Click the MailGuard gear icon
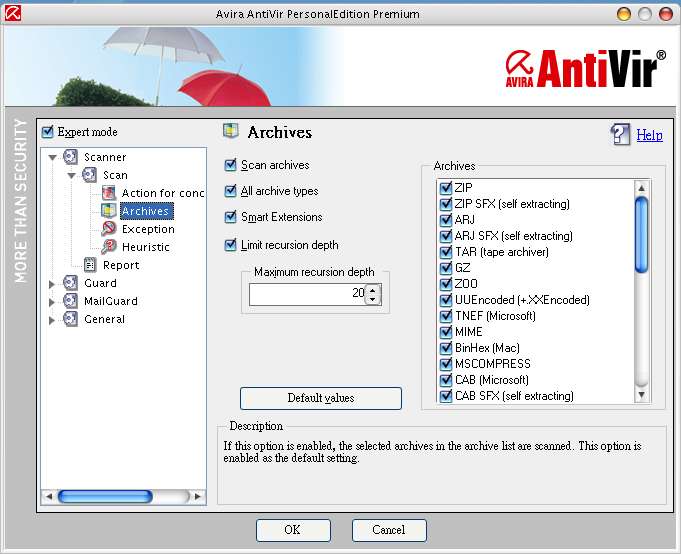 point(70,300)
